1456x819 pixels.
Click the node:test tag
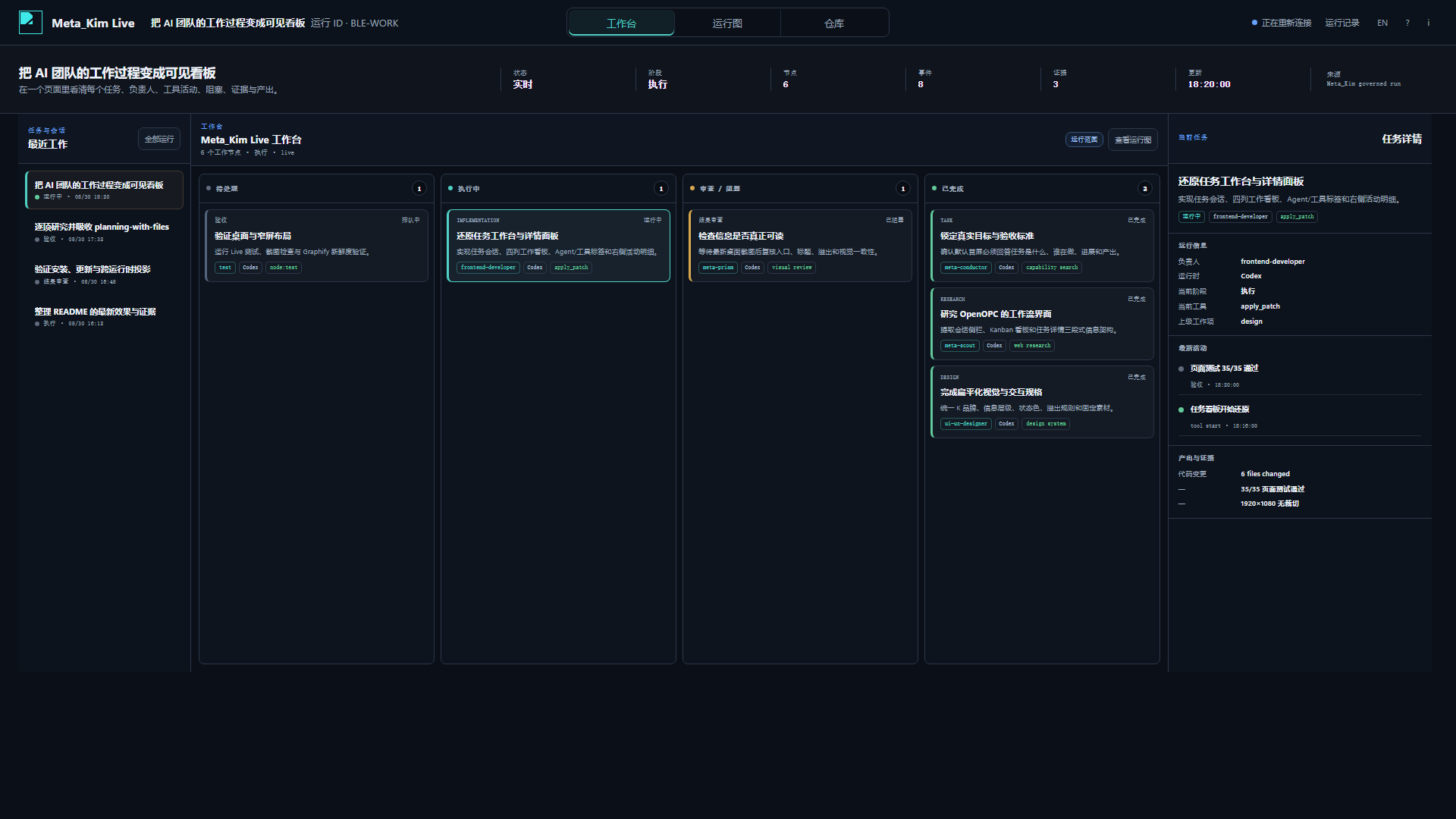tap(284, 268)
